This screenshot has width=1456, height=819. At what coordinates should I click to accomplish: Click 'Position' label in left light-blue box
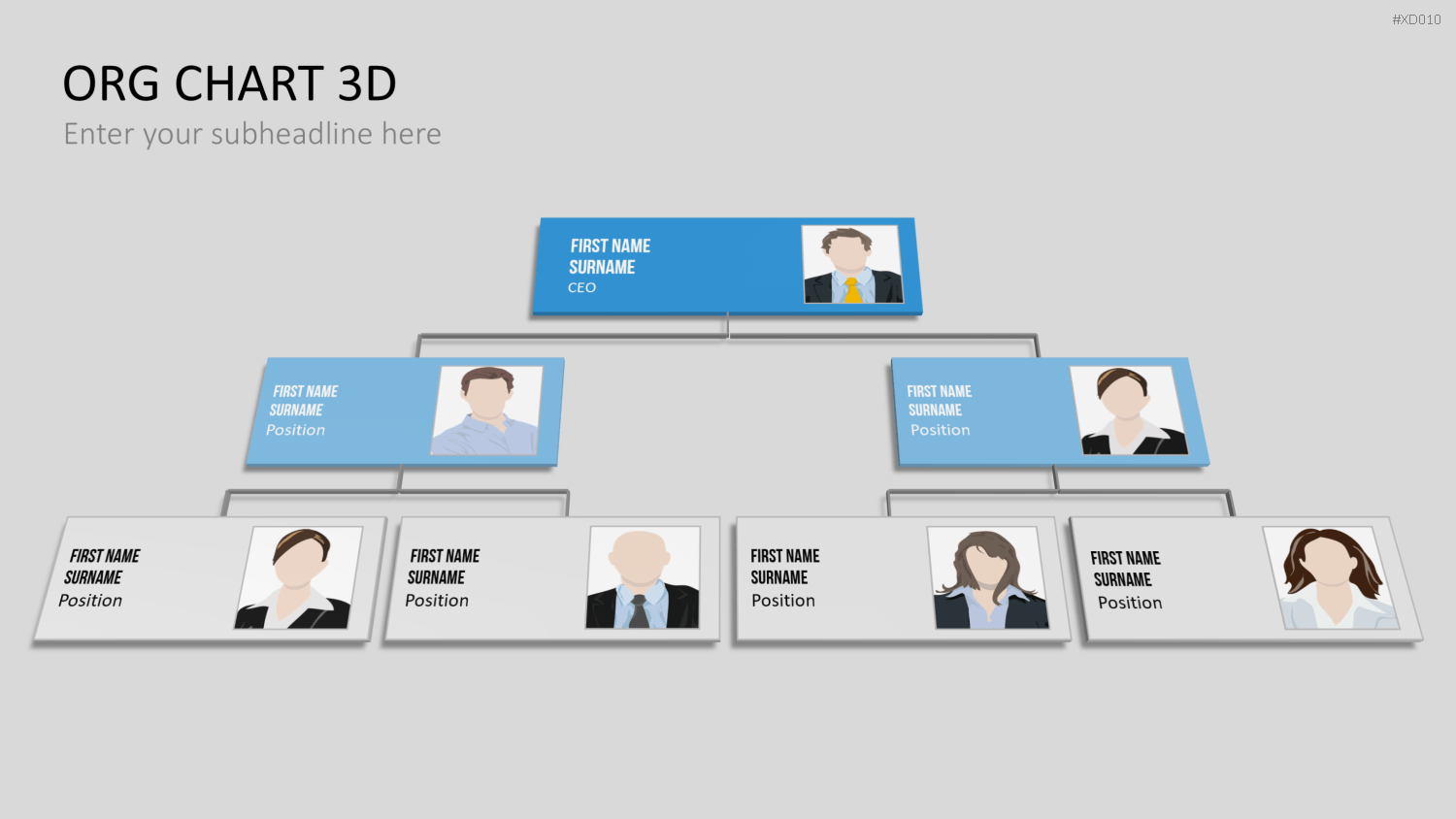(x=295, y=430)
